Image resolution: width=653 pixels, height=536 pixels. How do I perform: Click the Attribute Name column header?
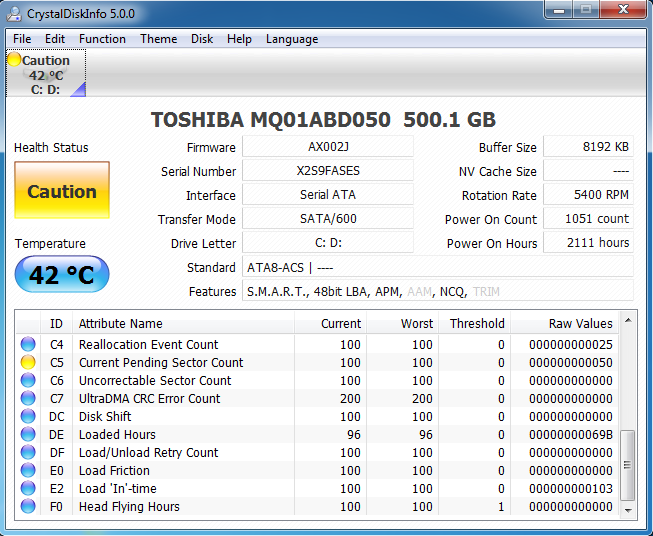183,324
